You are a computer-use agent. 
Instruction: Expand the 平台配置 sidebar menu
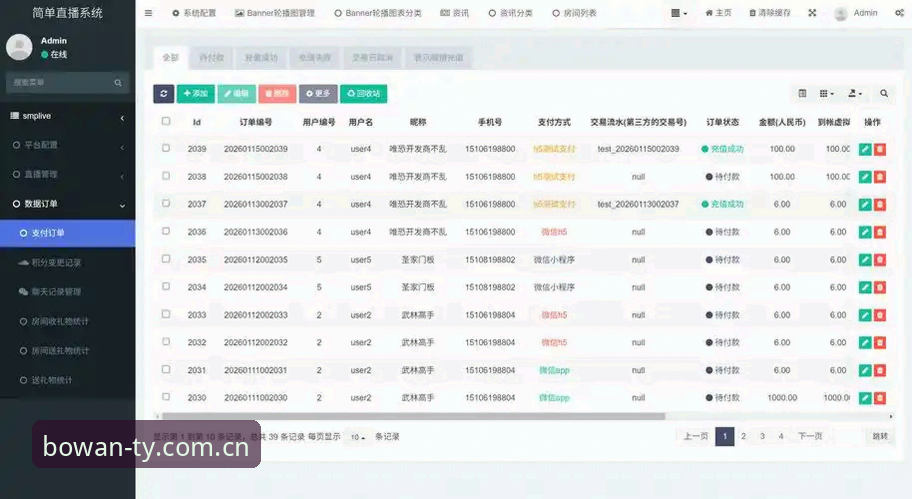pos(67,145)
